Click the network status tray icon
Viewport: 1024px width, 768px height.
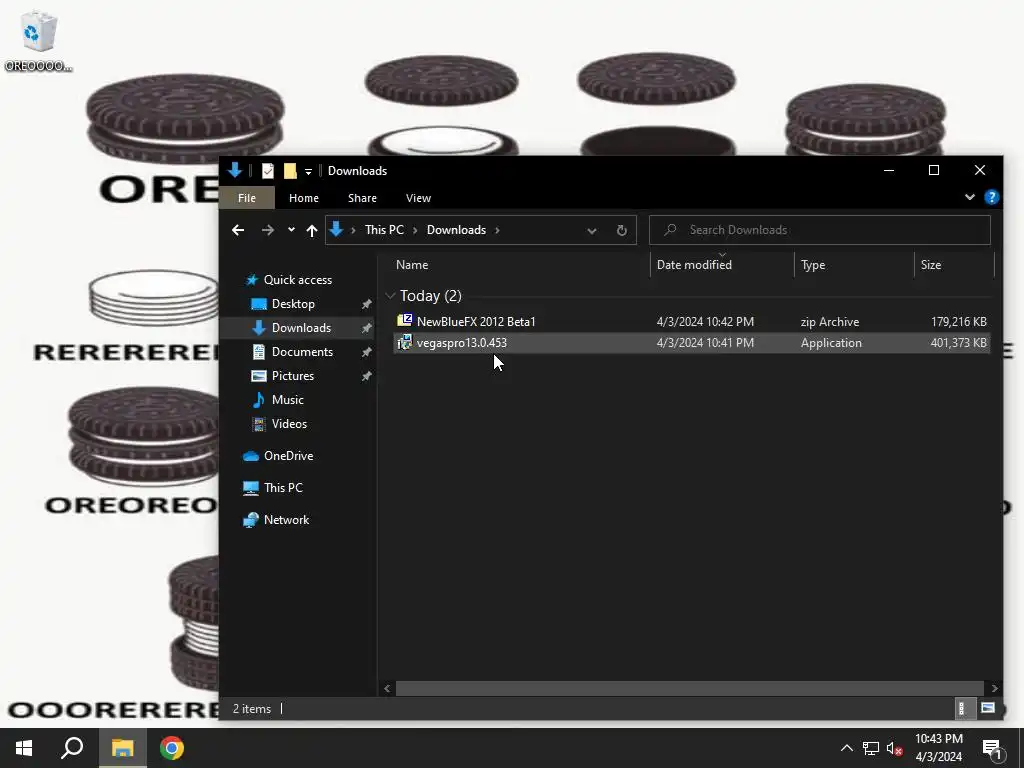tap(871, 748)
